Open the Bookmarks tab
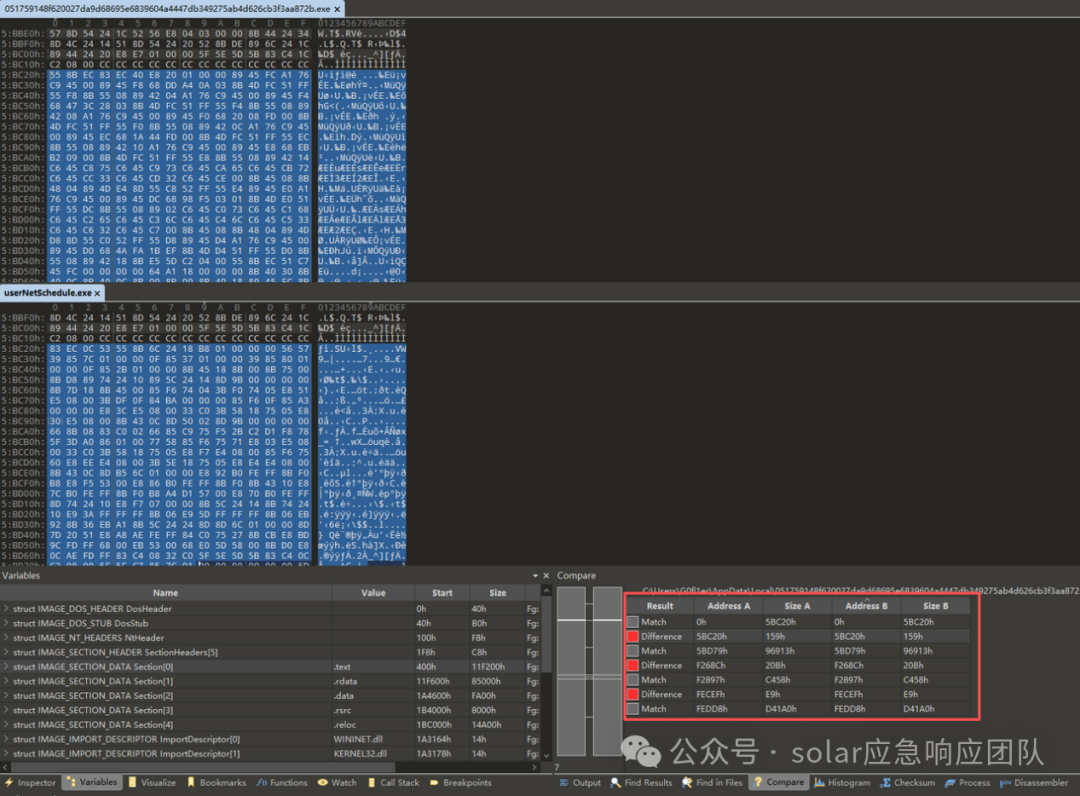 (216, 782)
